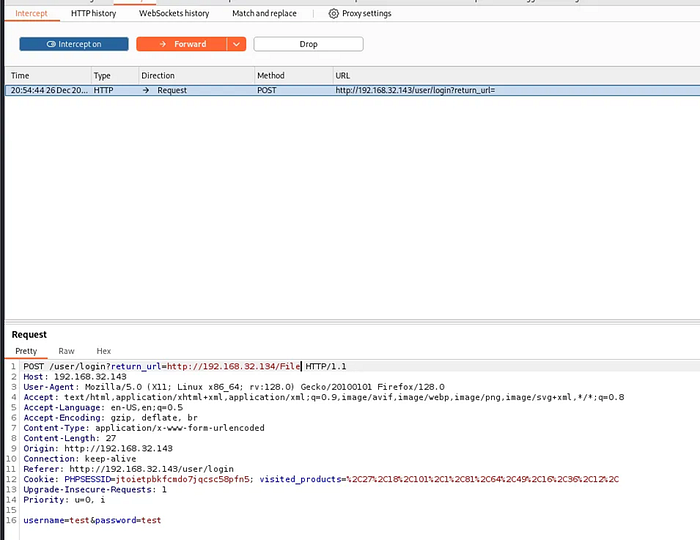Image resolution: width=700 pixels, height=540 pixels.
Task: Select the Pretty request view tab
Action: coord(26,351)
